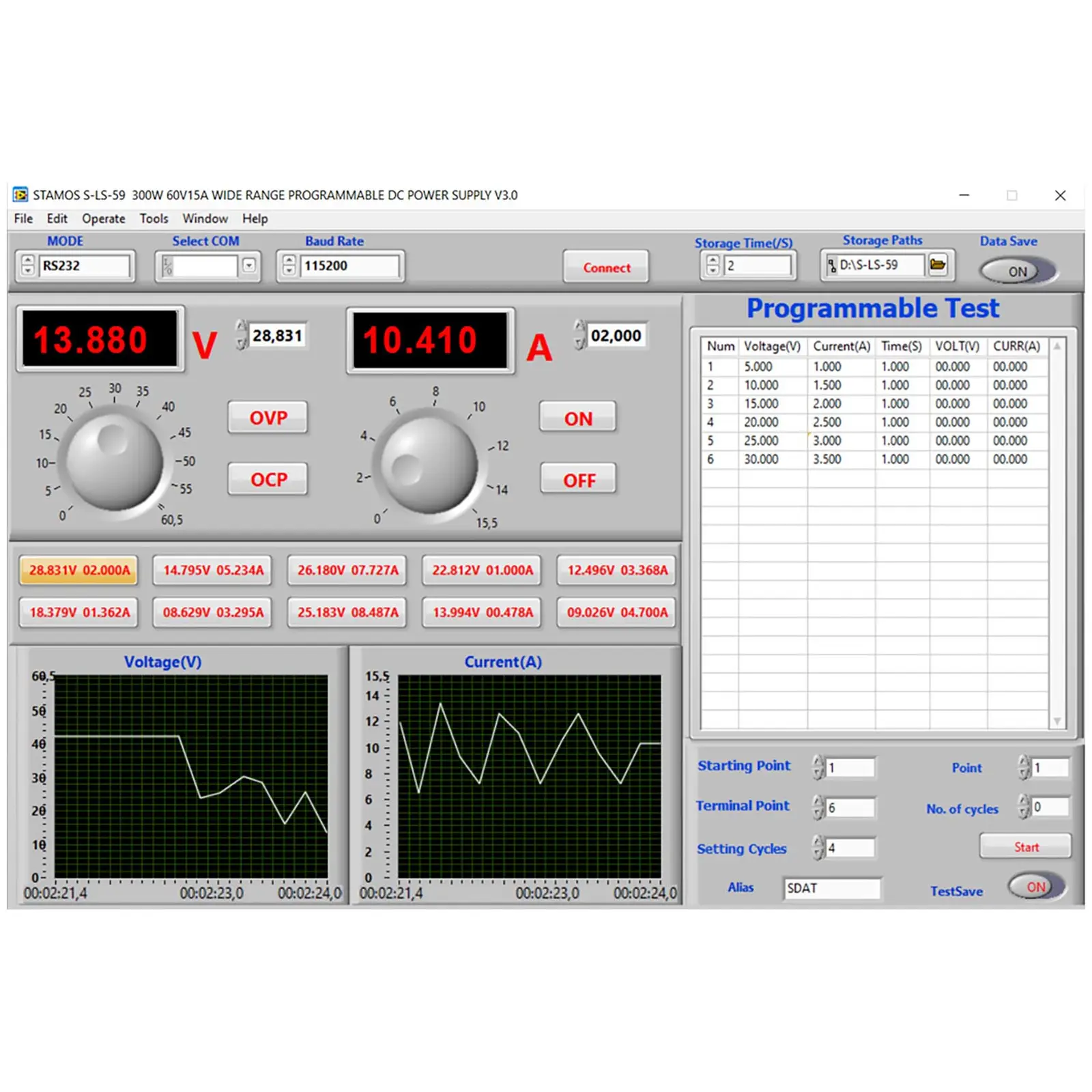The width and height of the screenshot is (1092, 1092).
Task: Toggle the TestSave ON switch
Action: click(1036, 887)
